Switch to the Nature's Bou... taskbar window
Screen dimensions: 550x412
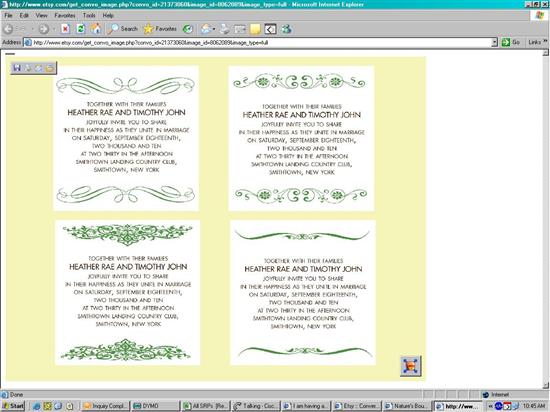(407, 406)
